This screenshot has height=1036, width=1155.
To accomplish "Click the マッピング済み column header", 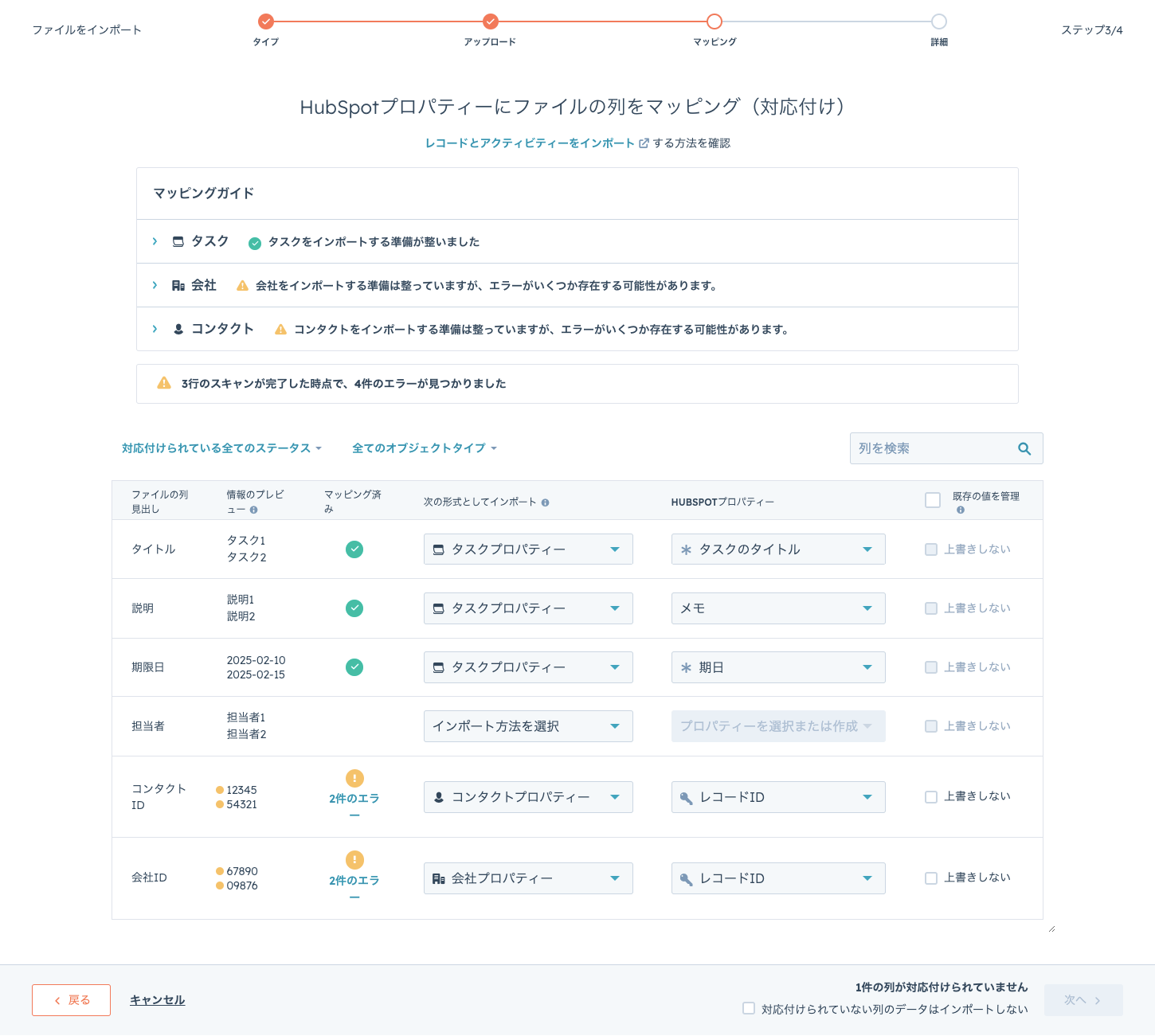I will click(353, 502).
